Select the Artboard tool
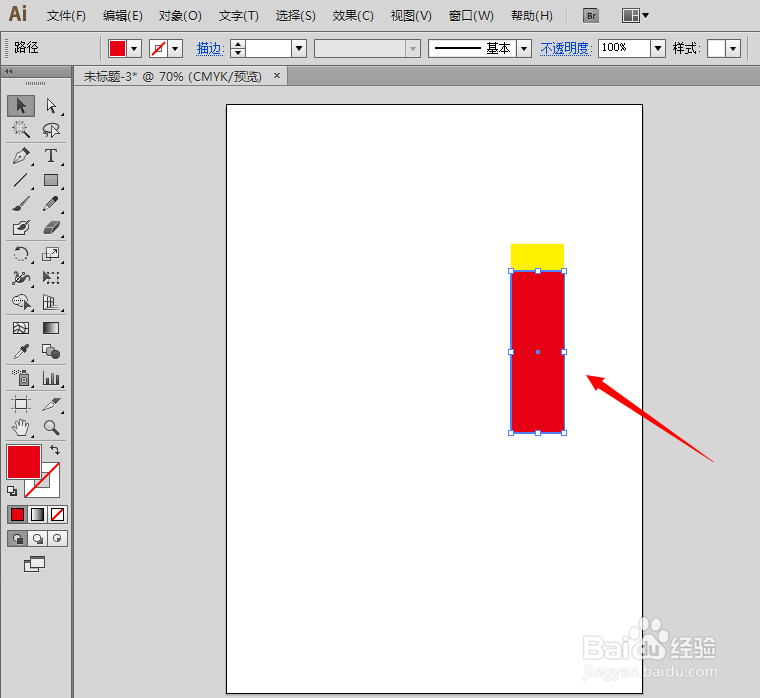760x698 pixels. pos(21,404)
